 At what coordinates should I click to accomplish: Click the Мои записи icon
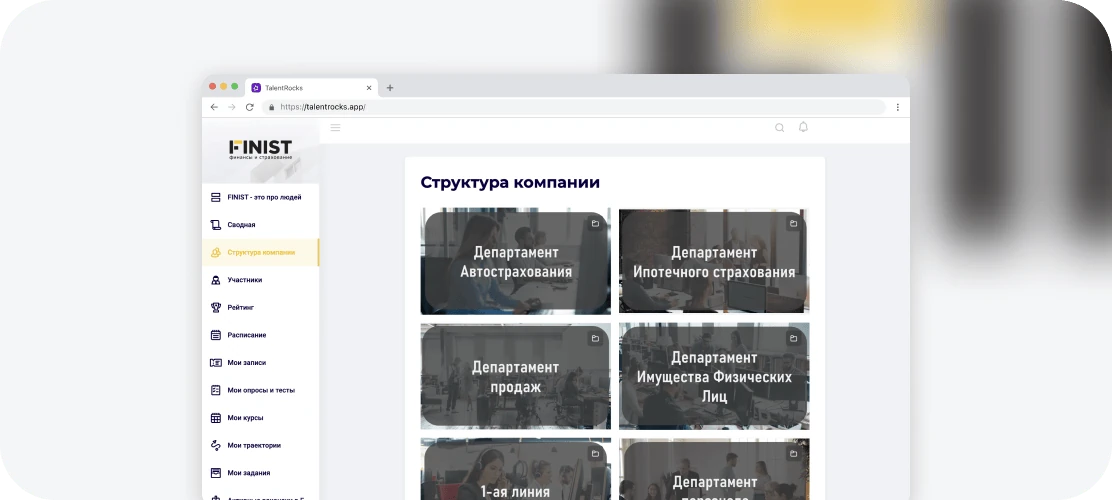(x=216, y=362)
